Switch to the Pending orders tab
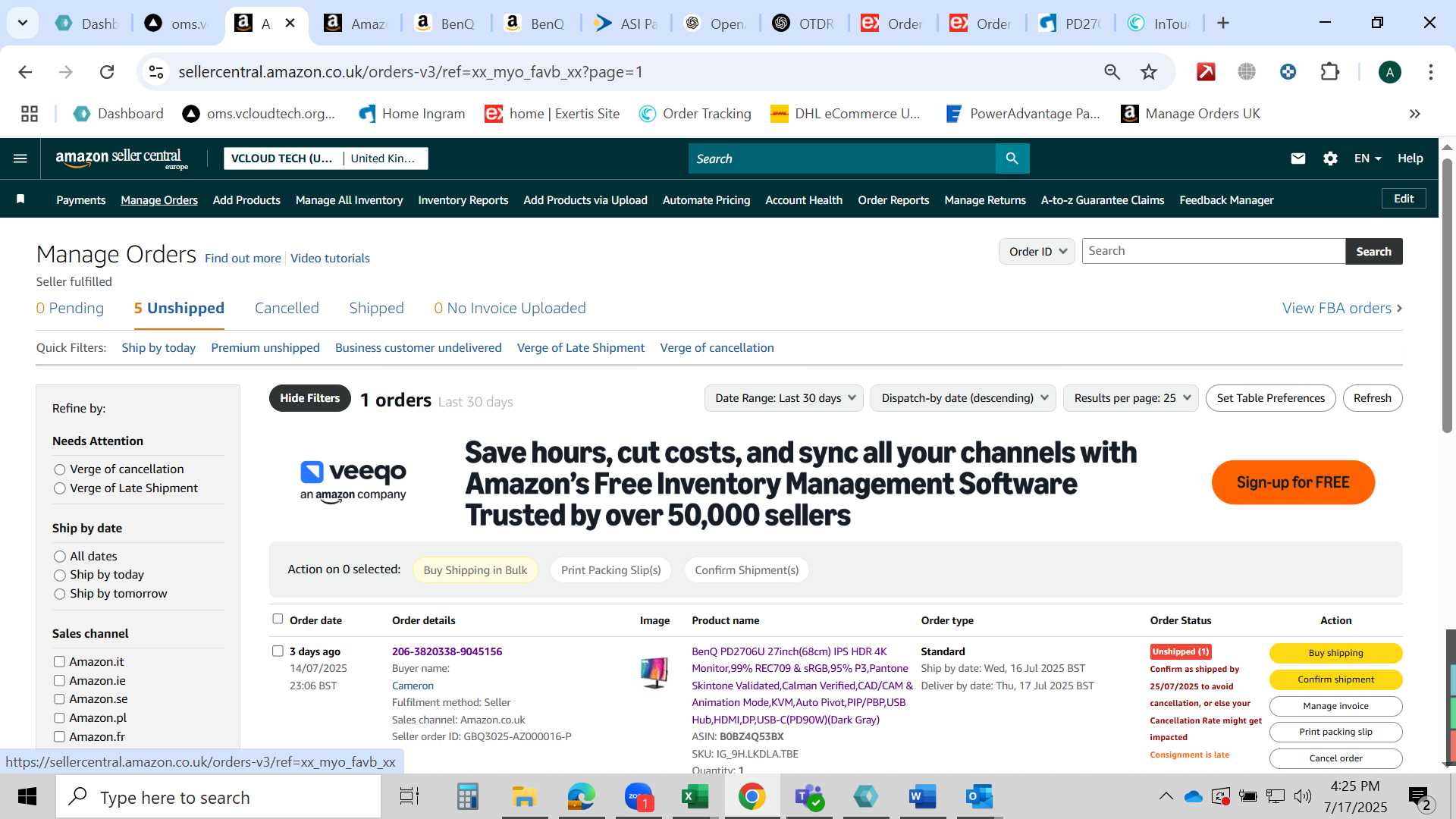Viewport: 1456px width, 819px height. 70,308
